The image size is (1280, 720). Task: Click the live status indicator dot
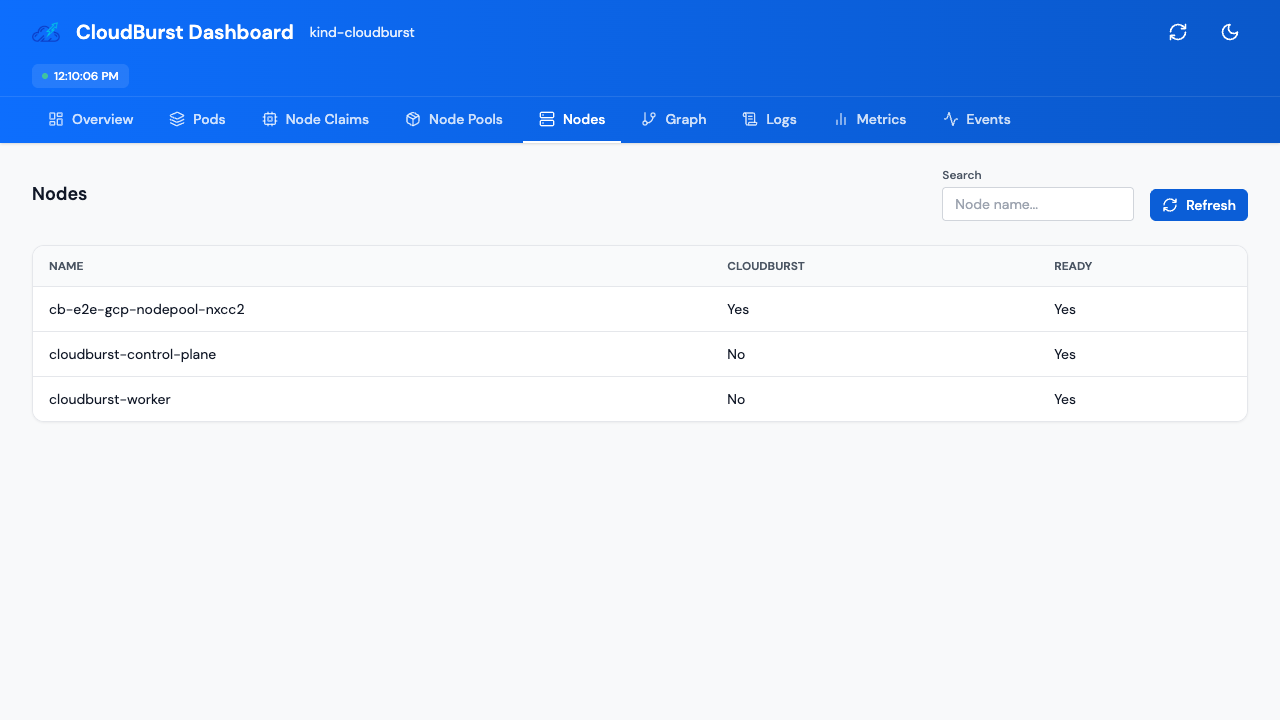(43, 76)
